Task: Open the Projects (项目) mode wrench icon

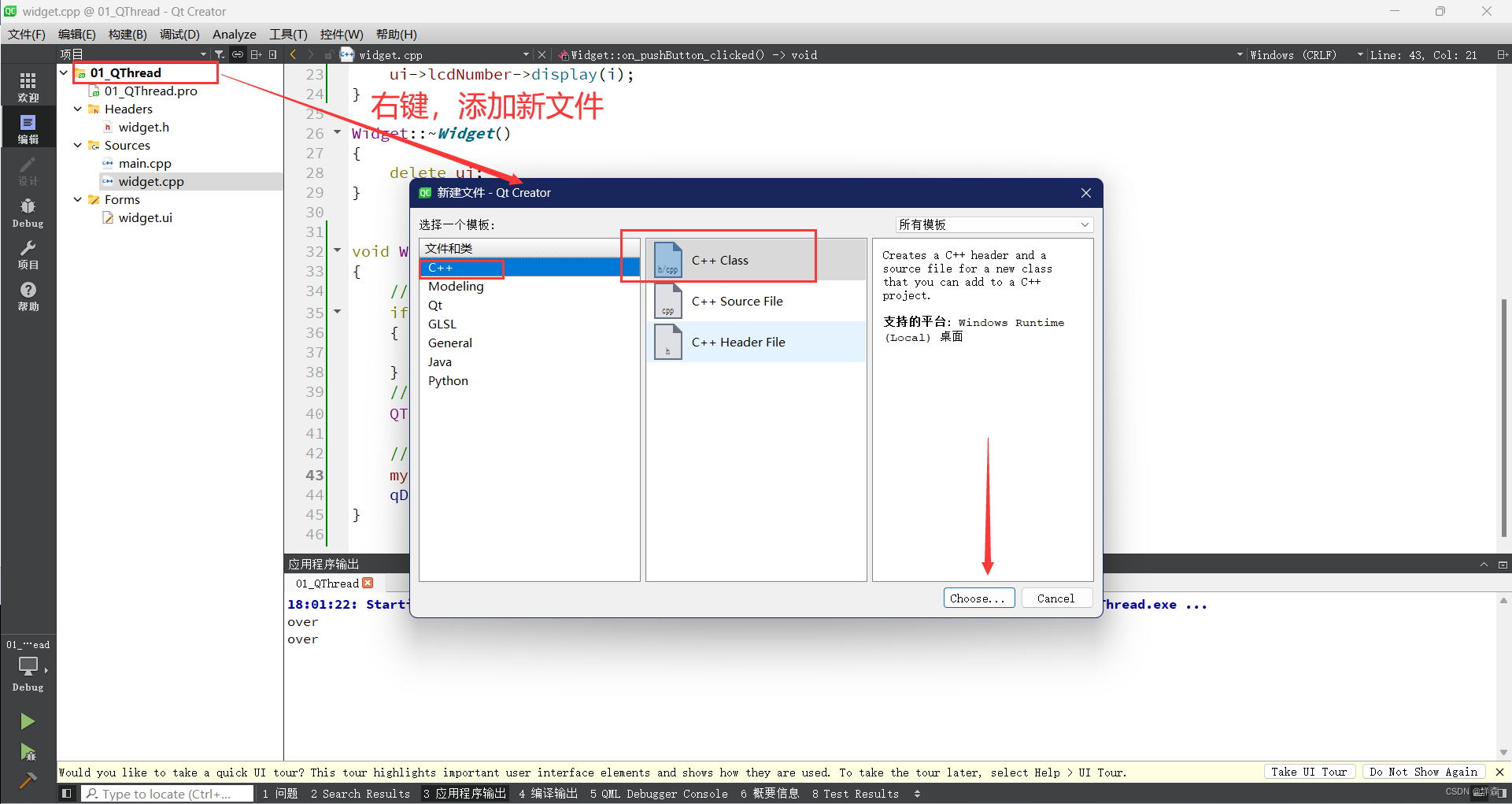Action: 28,254
